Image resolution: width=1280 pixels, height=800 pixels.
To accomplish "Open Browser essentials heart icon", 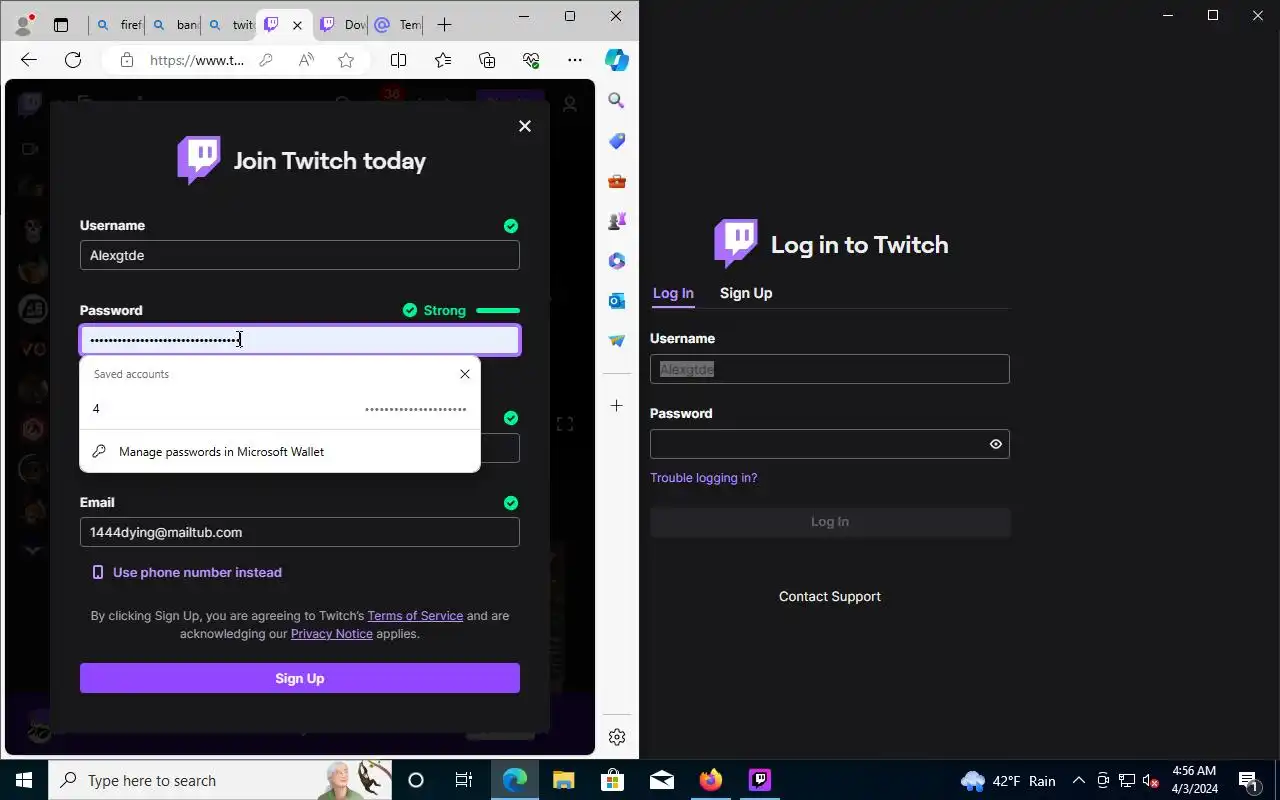I will tap(531, 60).
